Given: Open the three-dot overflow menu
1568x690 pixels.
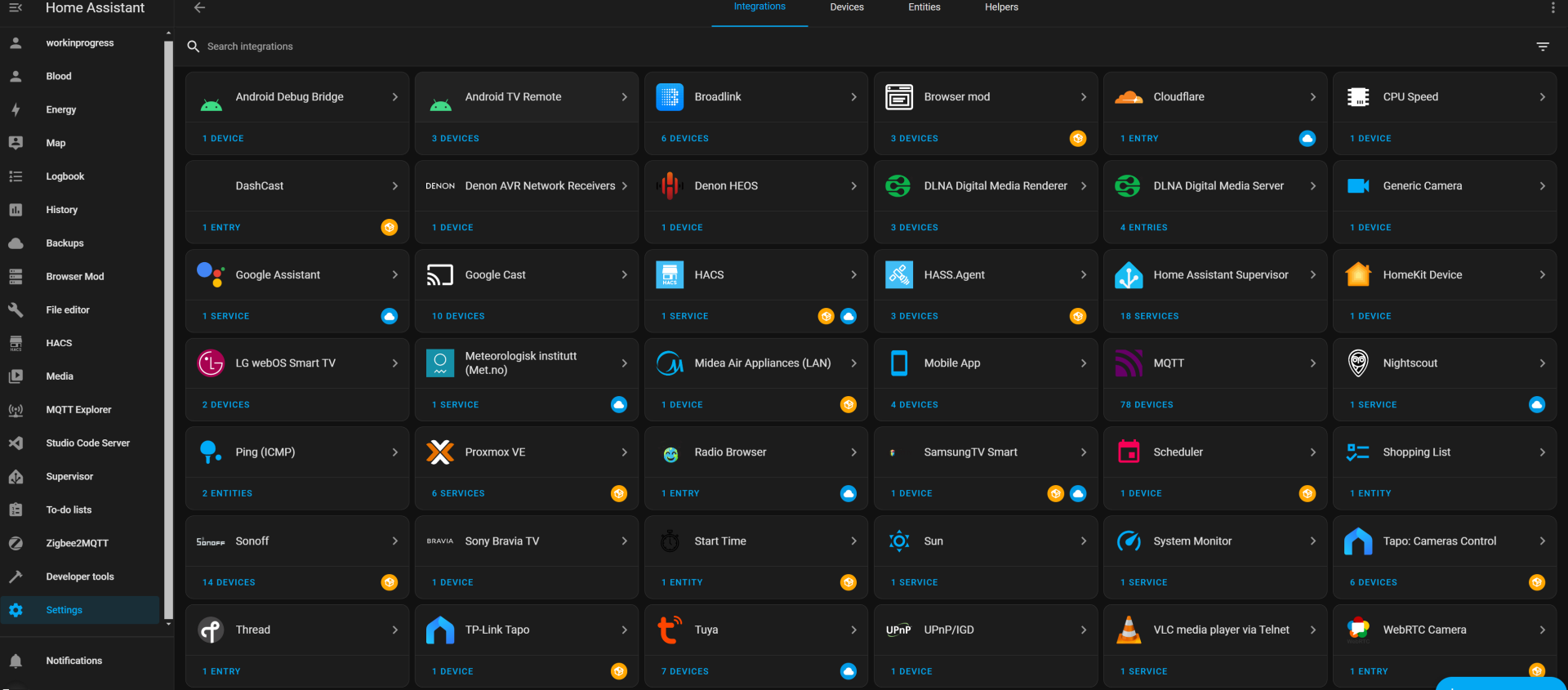Looking at the screenshot, I should click(1552, 7).
